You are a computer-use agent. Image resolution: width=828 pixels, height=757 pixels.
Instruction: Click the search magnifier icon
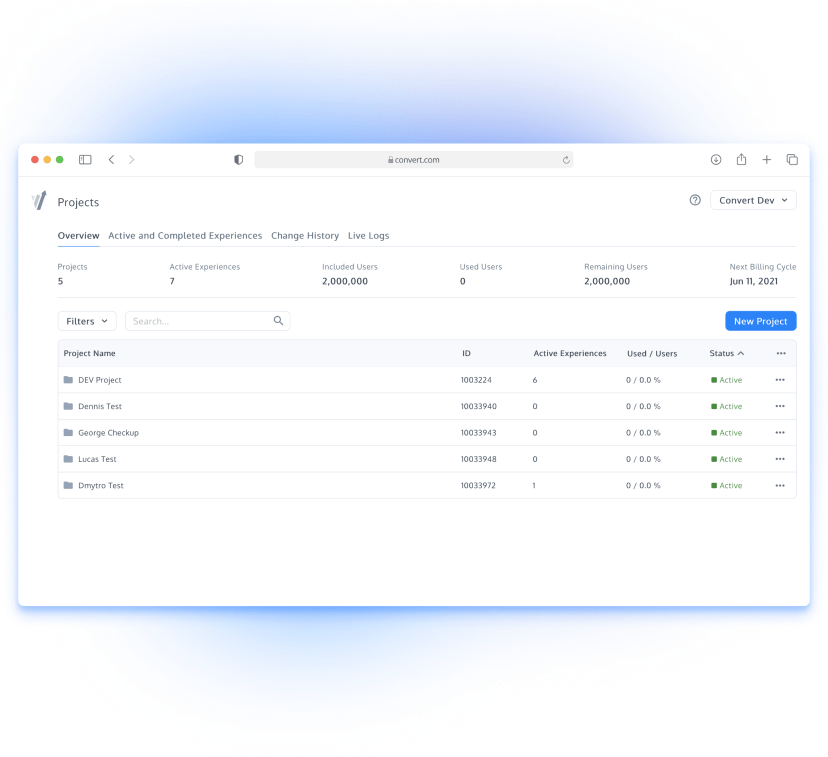tap(278, 320)
